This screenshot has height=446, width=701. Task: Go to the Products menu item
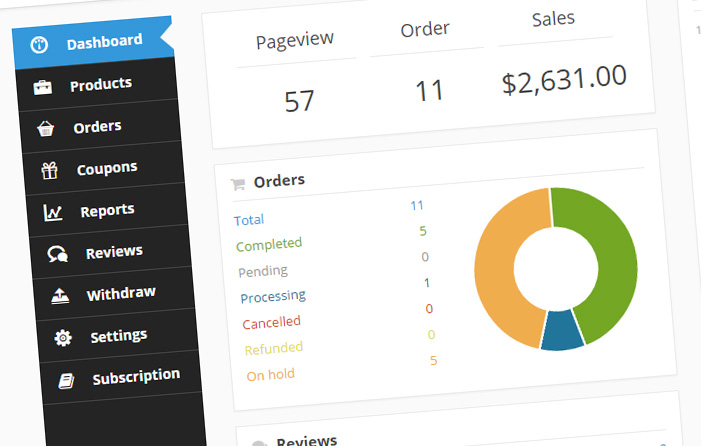pyautogui.click(x=97, y=85)
